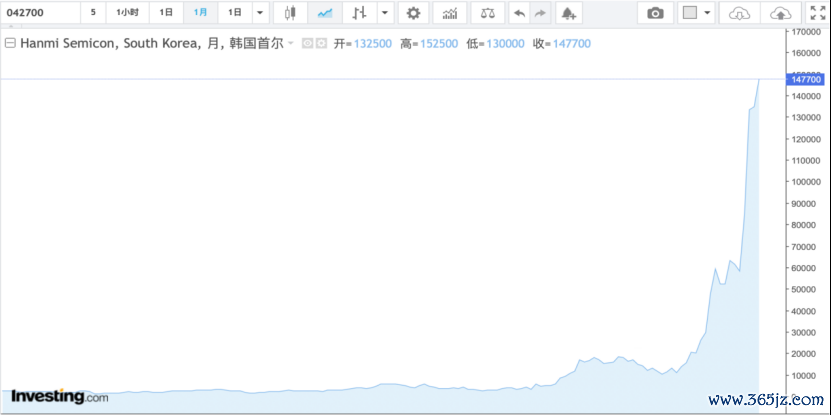Click the 100000 price axis label
This screenshot has width=831, height=415.
[805, 182]
